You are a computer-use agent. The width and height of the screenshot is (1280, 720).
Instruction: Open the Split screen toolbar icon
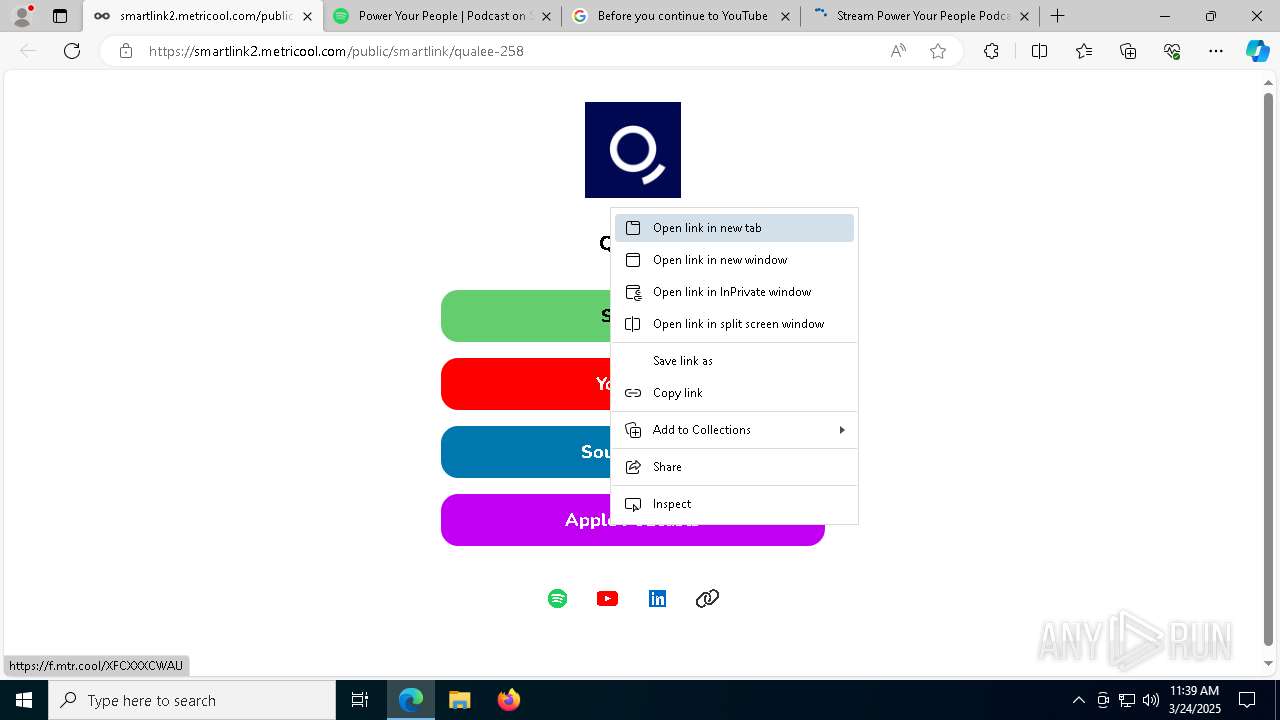click(1039, 51)
